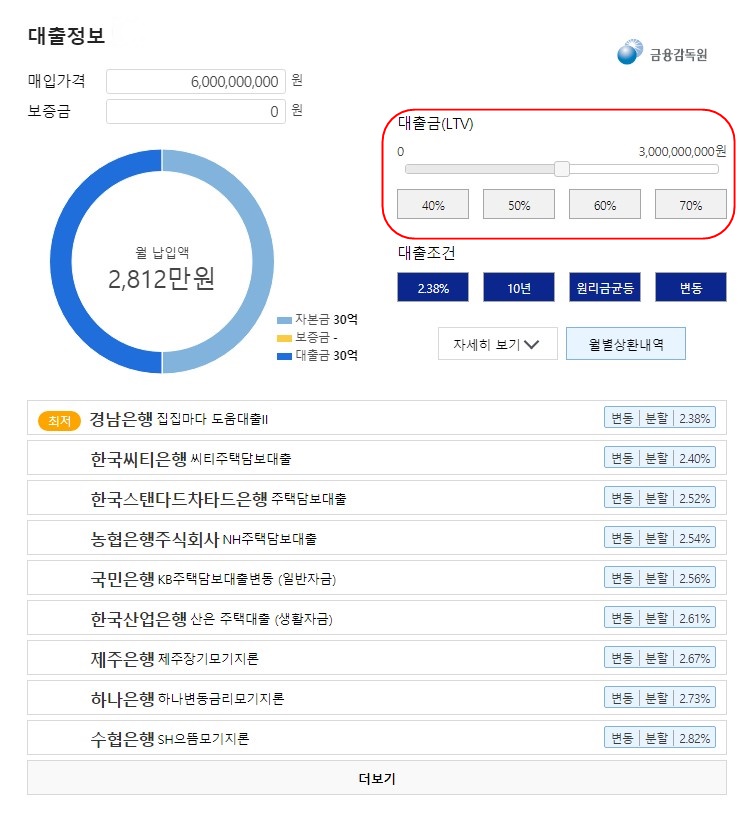Viewport: 744px width, 815px height.
Task: Select the 70% LTV button
Action: coord(690,204)
